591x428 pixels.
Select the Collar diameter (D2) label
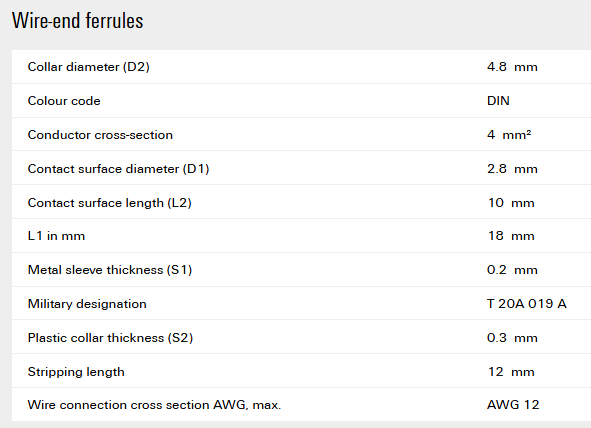pyautogui.click(x=89, y=67)
